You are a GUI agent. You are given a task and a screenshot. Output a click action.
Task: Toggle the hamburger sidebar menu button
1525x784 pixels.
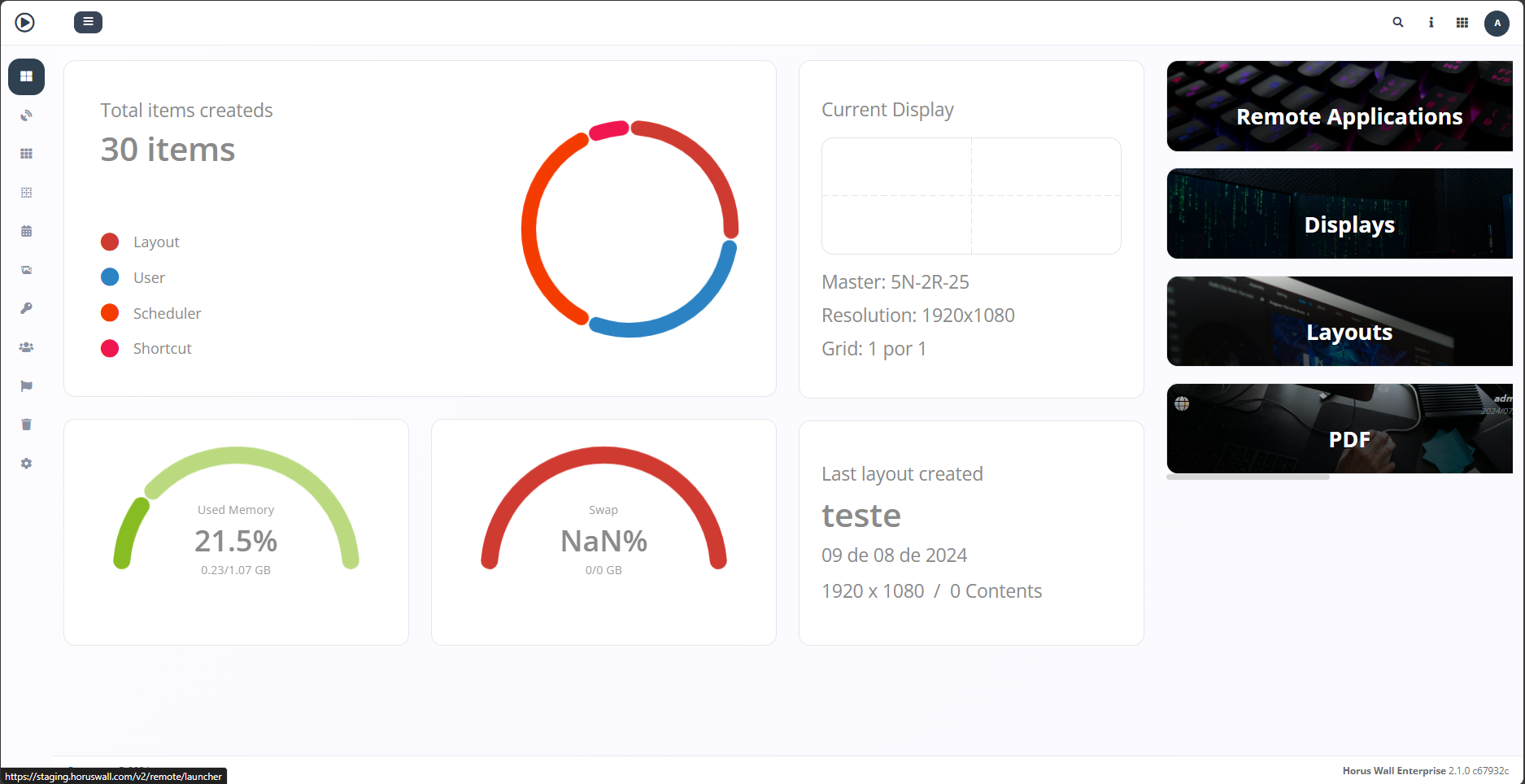88,22
